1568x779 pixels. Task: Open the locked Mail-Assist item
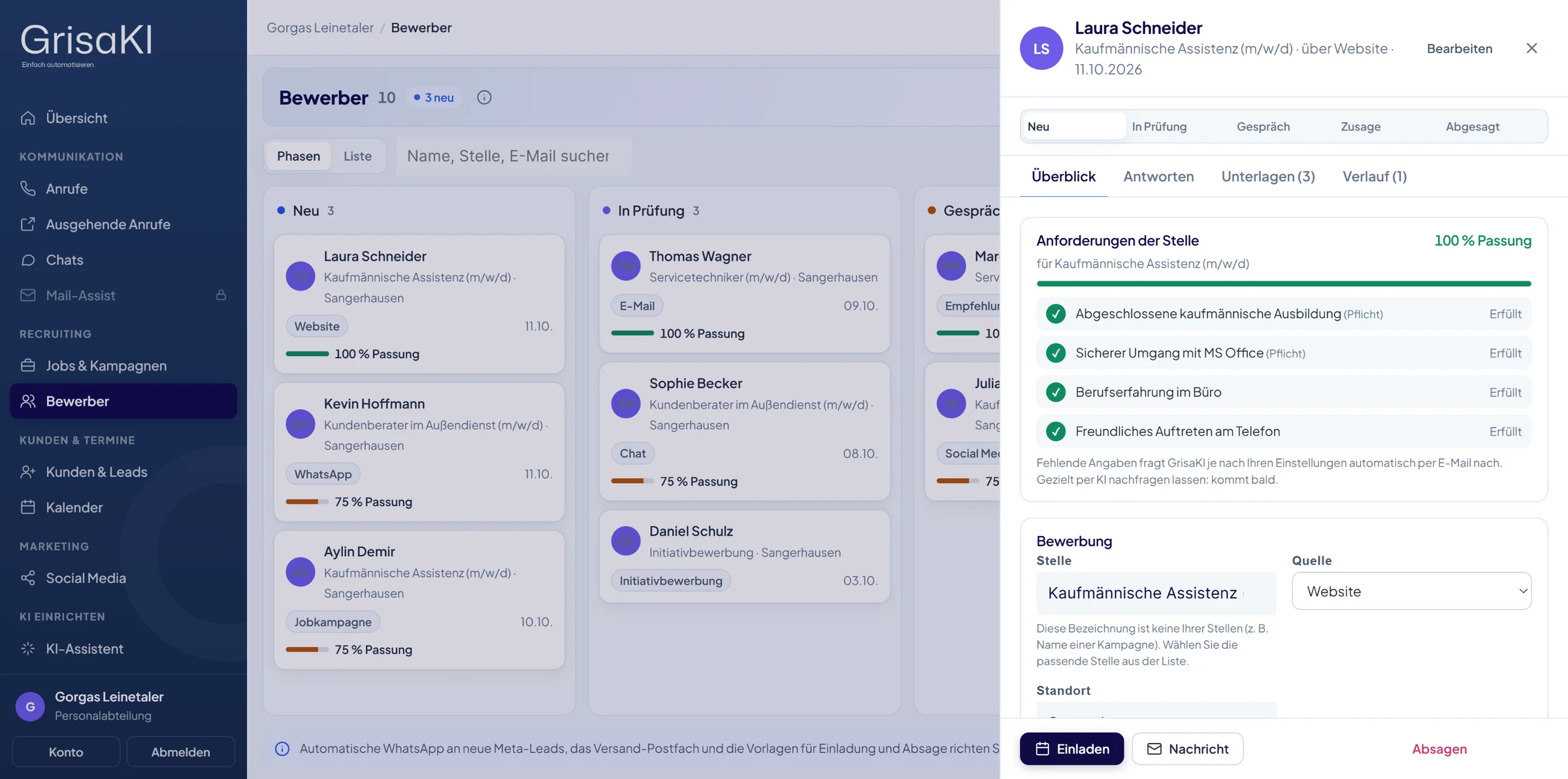click(x=123, y=295)
